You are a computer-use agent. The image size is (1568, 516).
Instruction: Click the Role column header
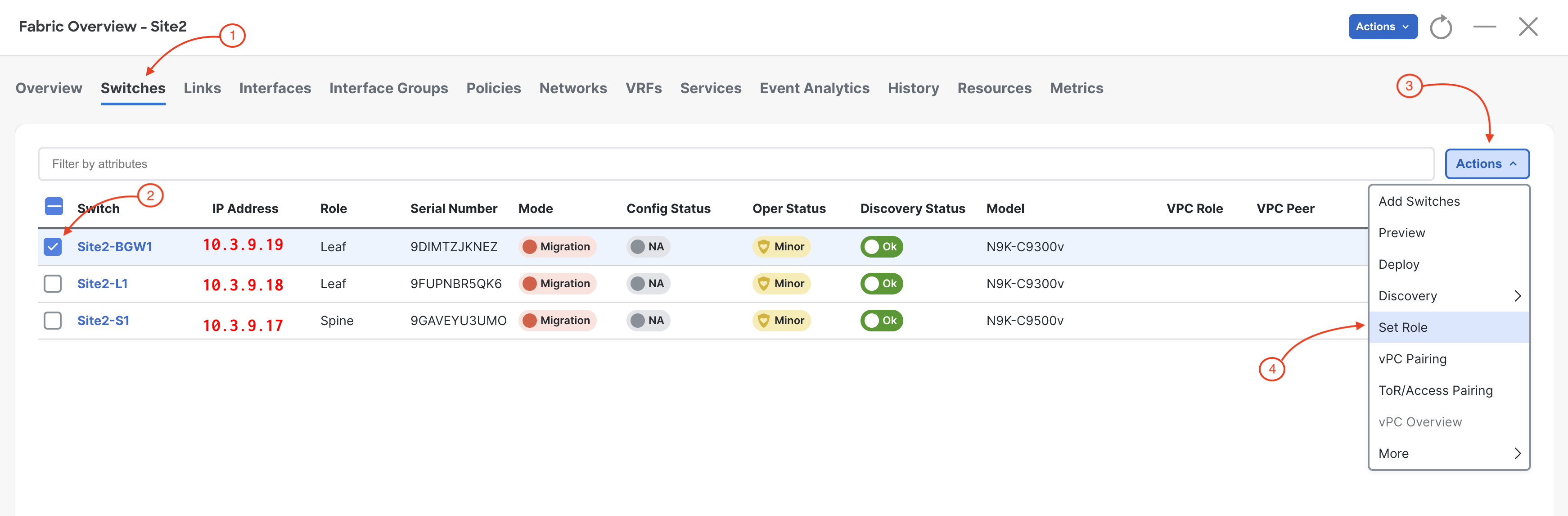[x=333, y=209]
